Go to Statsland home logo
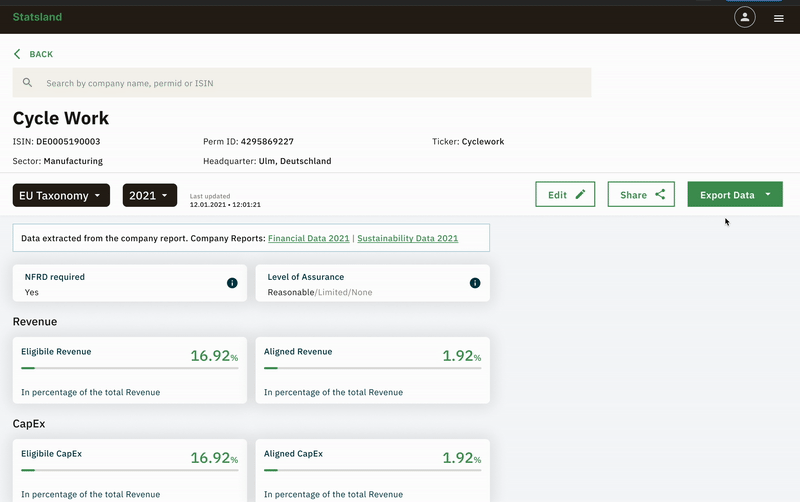 tap(36, 17)
